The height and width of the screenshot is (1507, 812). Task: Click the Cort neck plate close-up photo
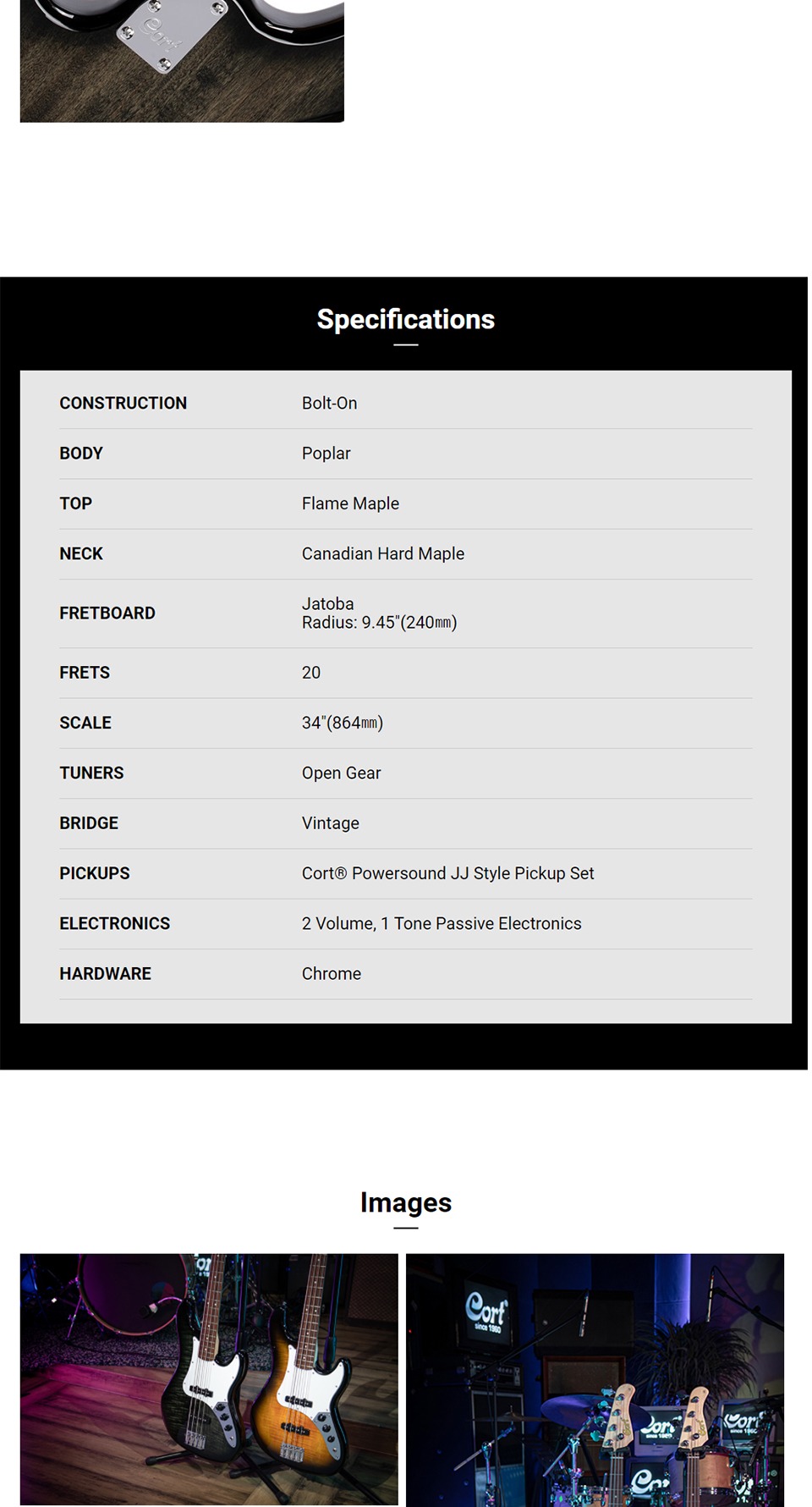tap(182, 61)
